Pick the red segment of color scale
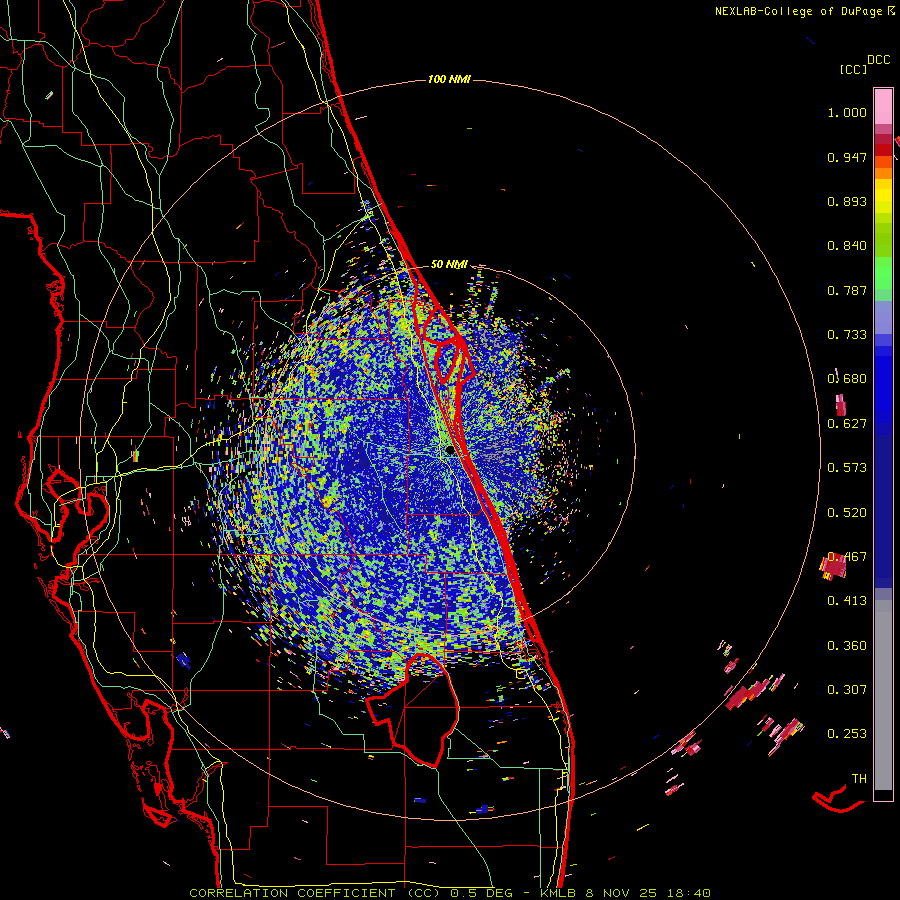The height and width of the screenshot is (900, 900). coord(883,150)
